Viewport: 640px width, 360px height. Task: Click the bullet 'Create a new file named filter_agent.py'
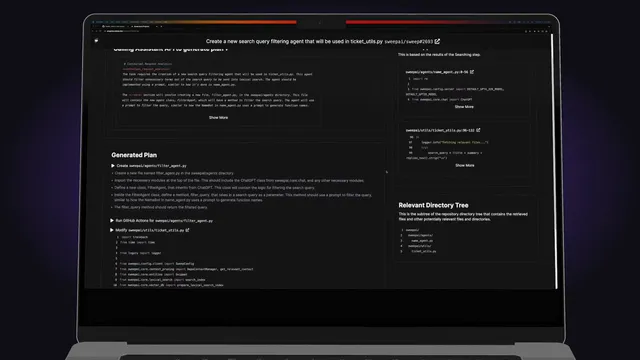click(x=174, y=173)
